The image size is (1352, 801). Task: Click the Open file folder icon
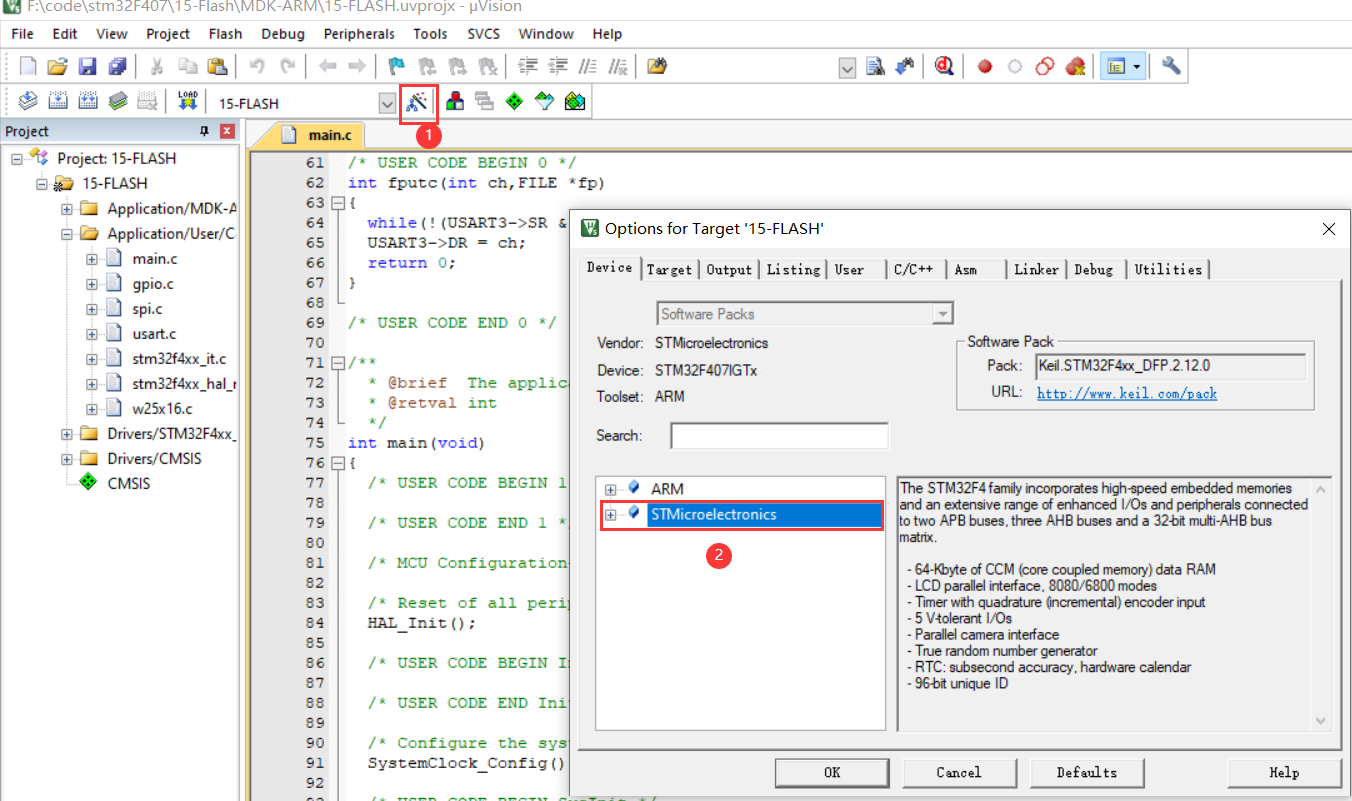pos(58,66)
